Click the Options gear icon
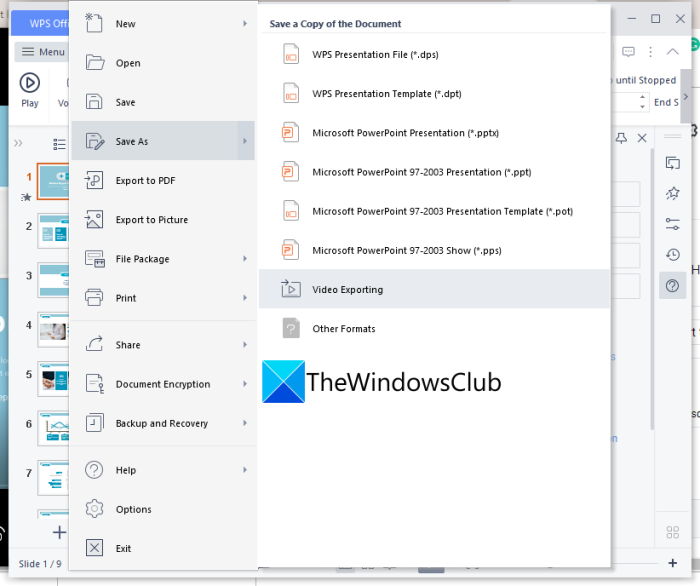The height and width of the screenshot is (586, 700). pos(94,509)
